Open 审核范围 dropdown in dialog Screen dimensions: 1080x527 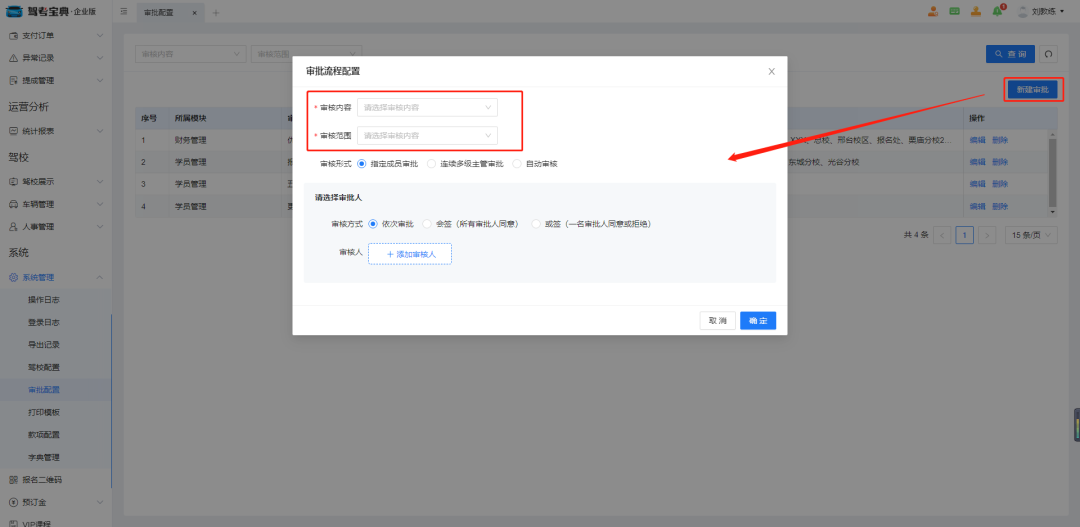[x=427, y=136]
